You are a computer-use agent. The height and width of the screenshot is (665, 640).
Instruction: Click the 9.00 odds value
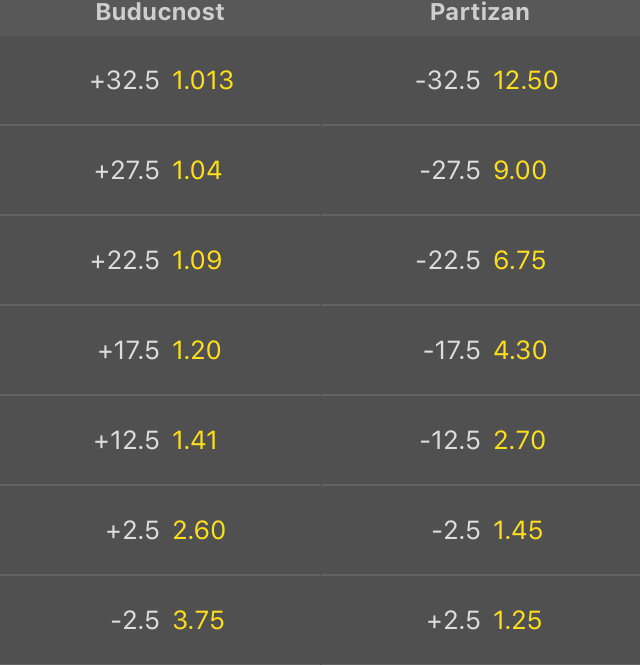coord(520,171)
